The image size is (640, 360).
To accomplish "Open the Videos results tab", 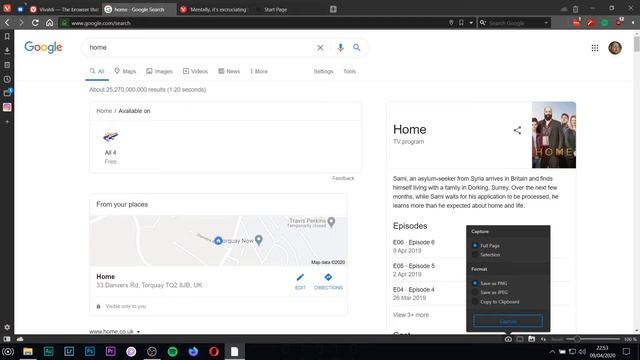I will pos(195,71).
